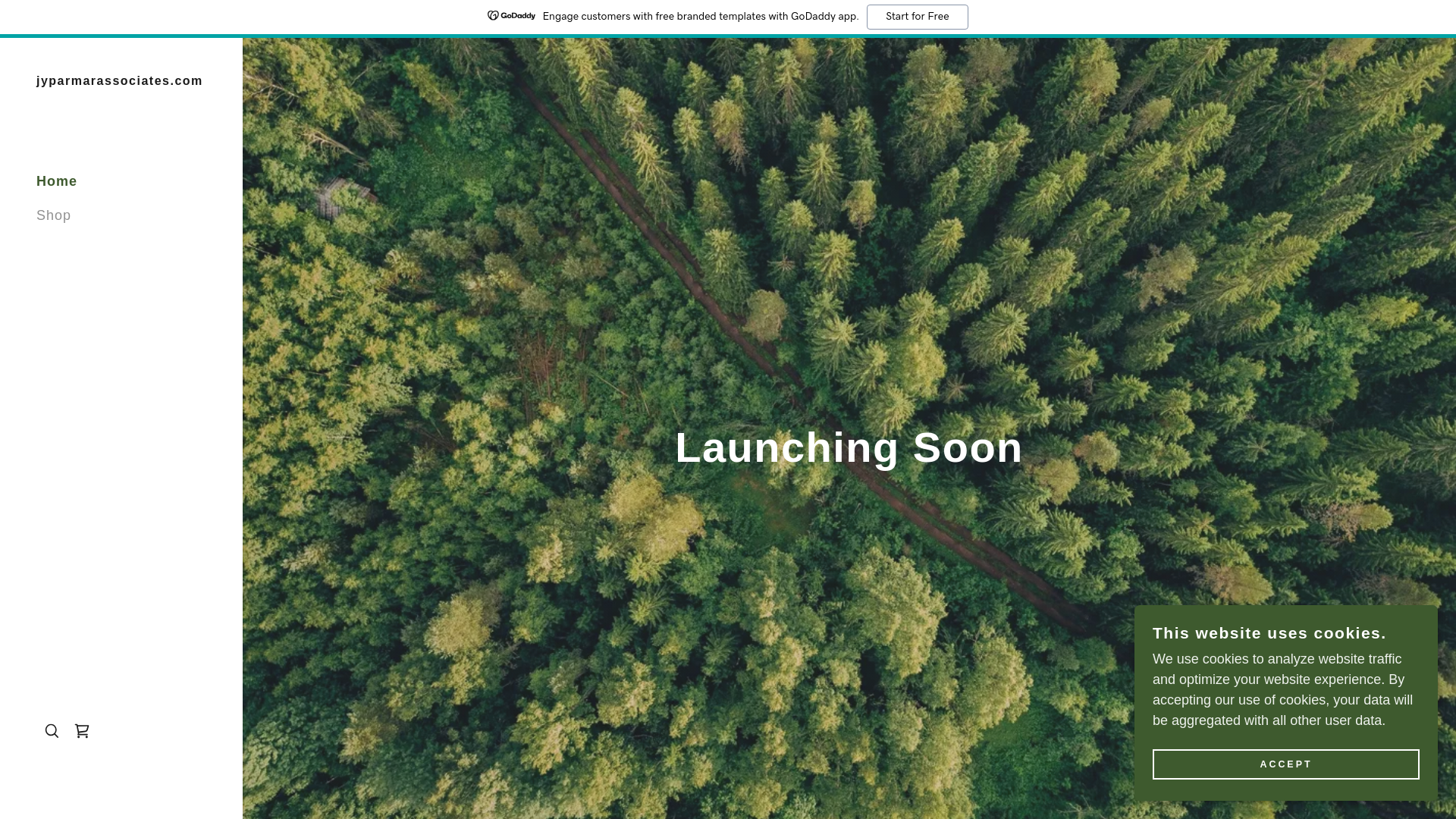Screen dimensions: 1456x819
Task: Click the GoDaddy app promo text
Action: point(701,17)
